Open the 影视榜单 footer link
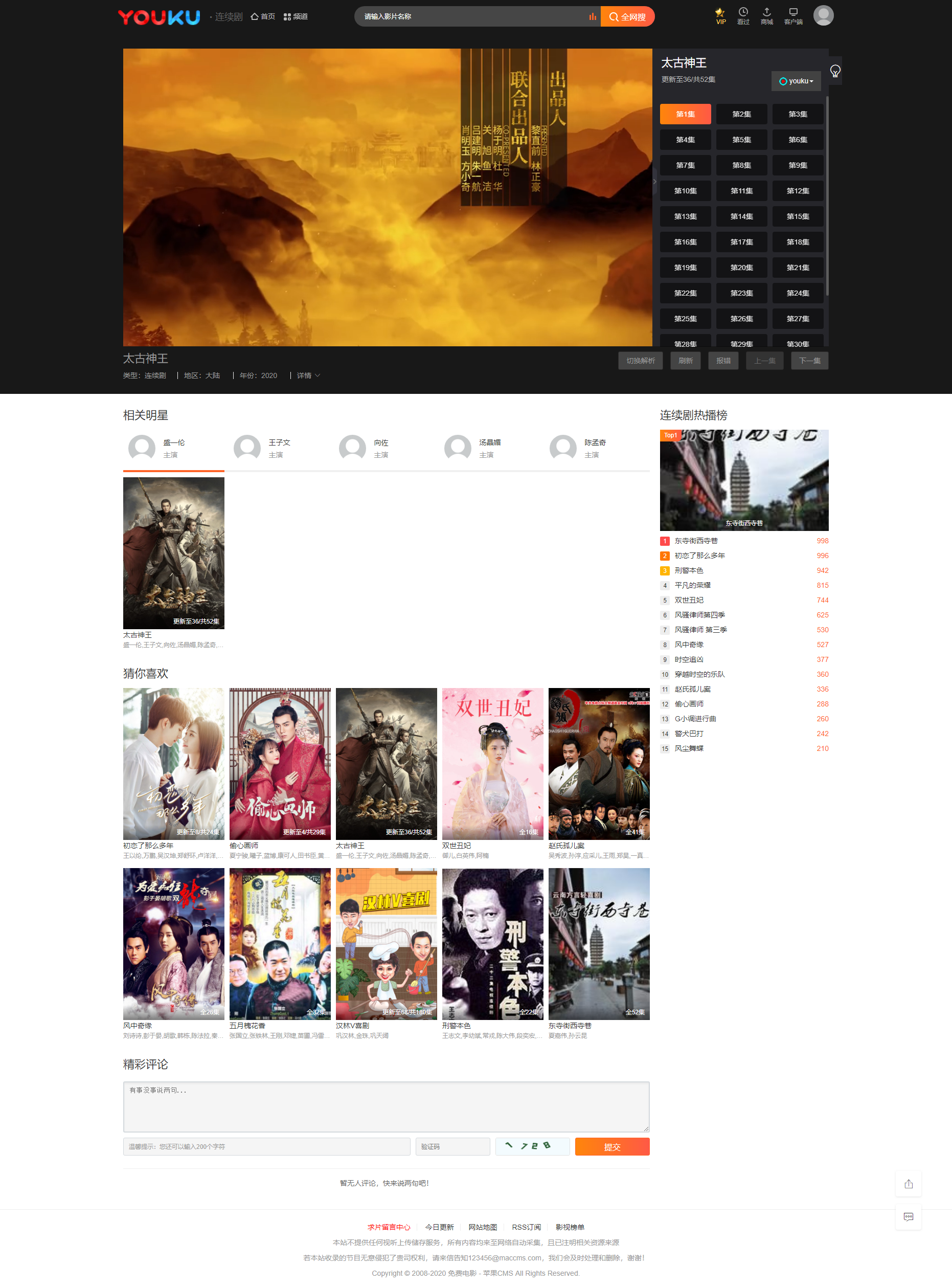 [570, 1227]
